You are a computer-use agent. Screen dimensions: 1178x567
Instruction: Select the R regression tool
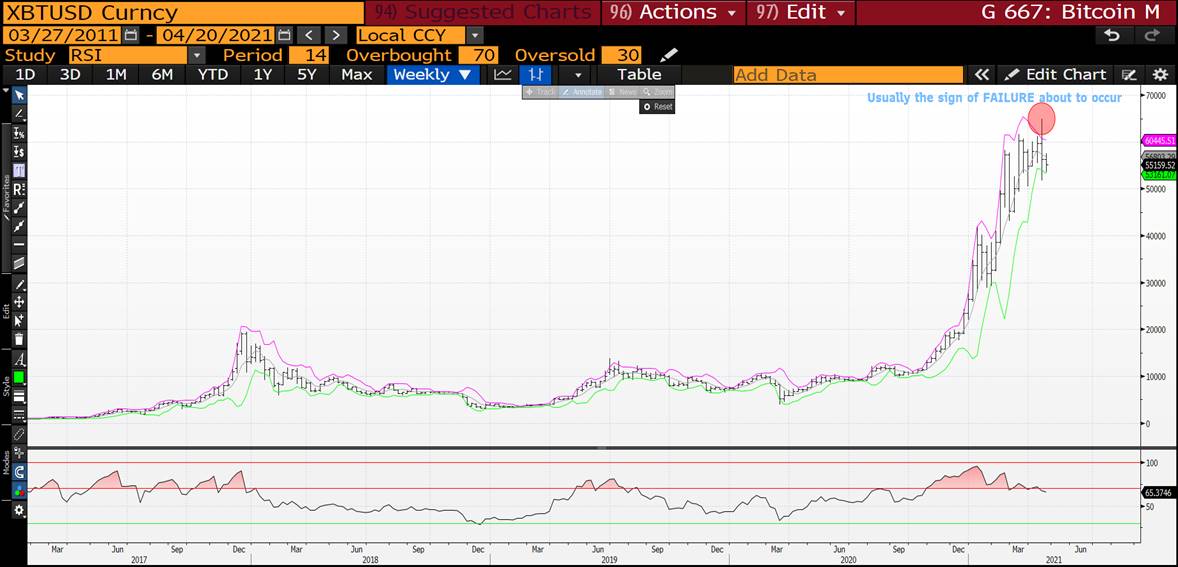click(20, 189)
